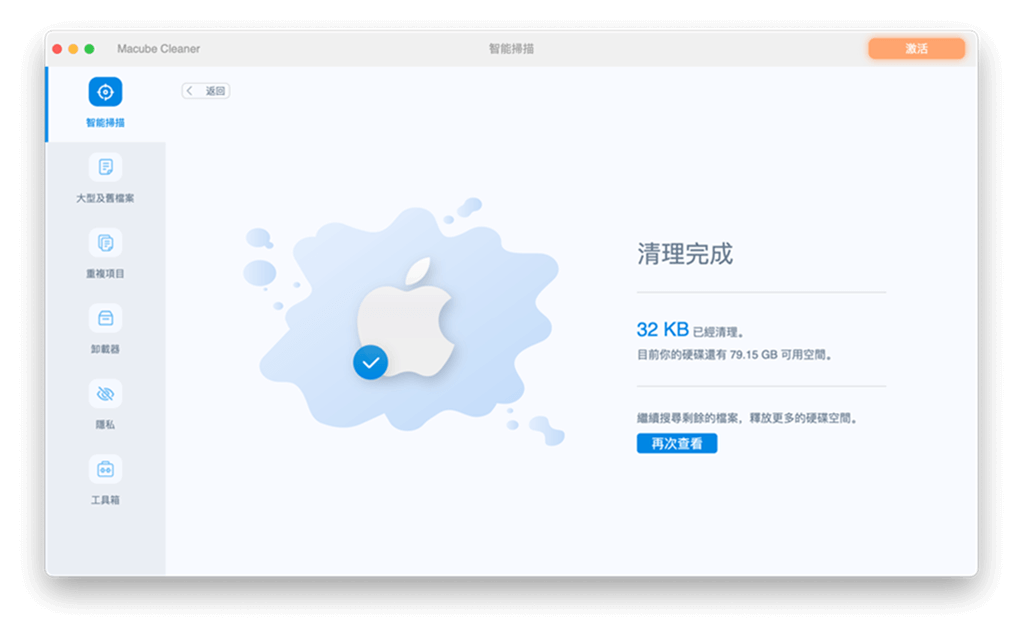Click the grey apple logo illustration
The width and height of the screenshot is (1023, 637).
[406, 317]
